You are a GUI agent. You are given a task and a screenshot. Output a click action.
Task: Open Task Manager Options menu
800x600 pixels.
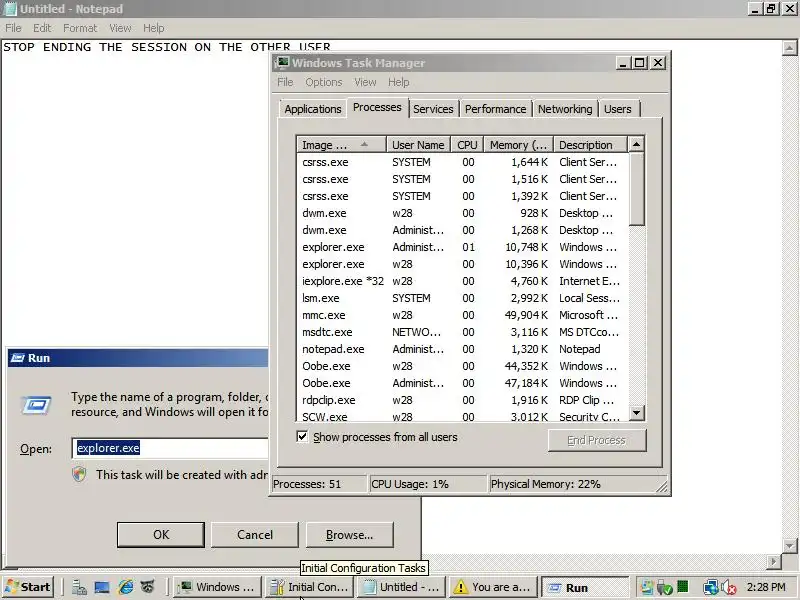[323, 82]
